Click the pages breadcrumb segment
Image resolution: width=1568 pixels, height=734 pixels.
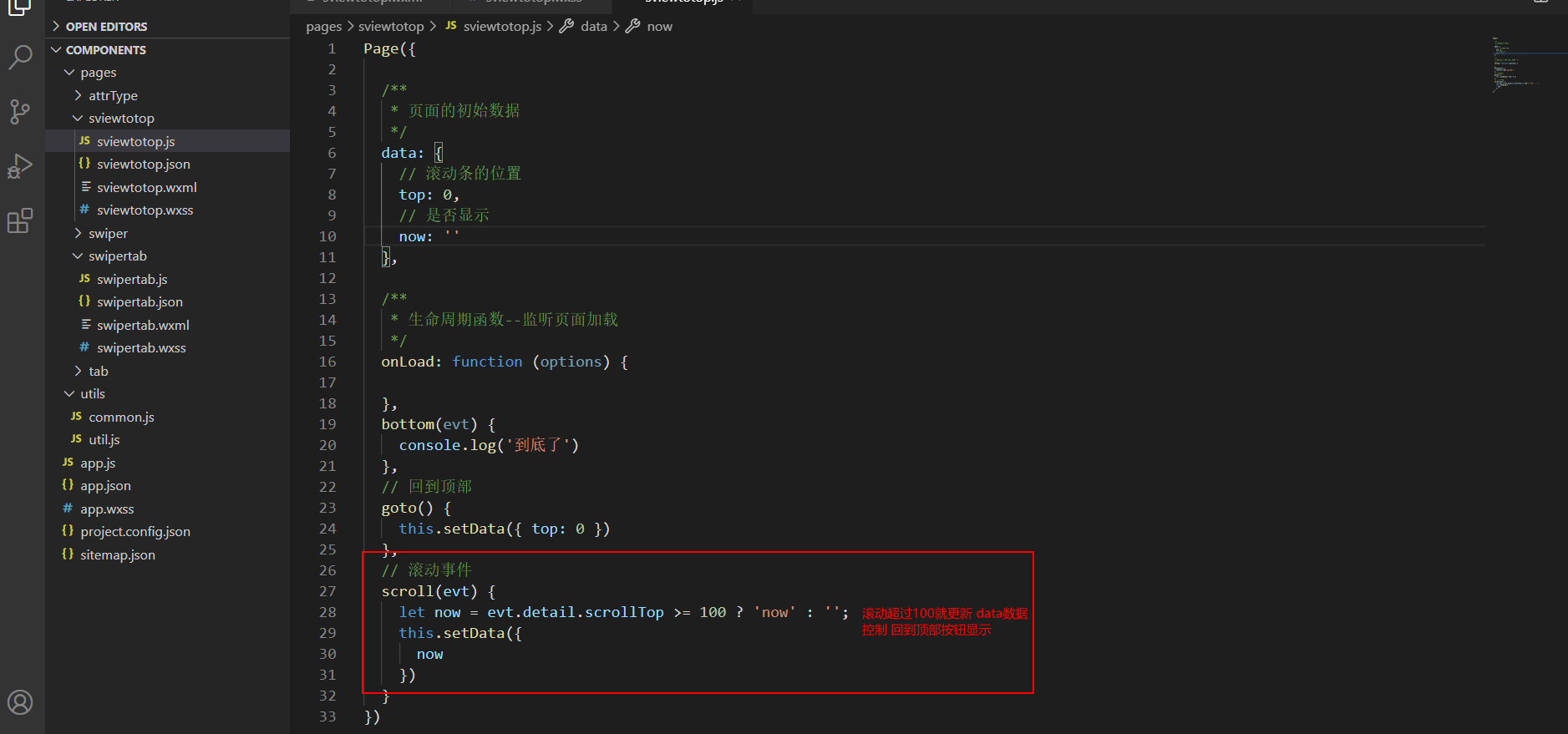(324, 27)
